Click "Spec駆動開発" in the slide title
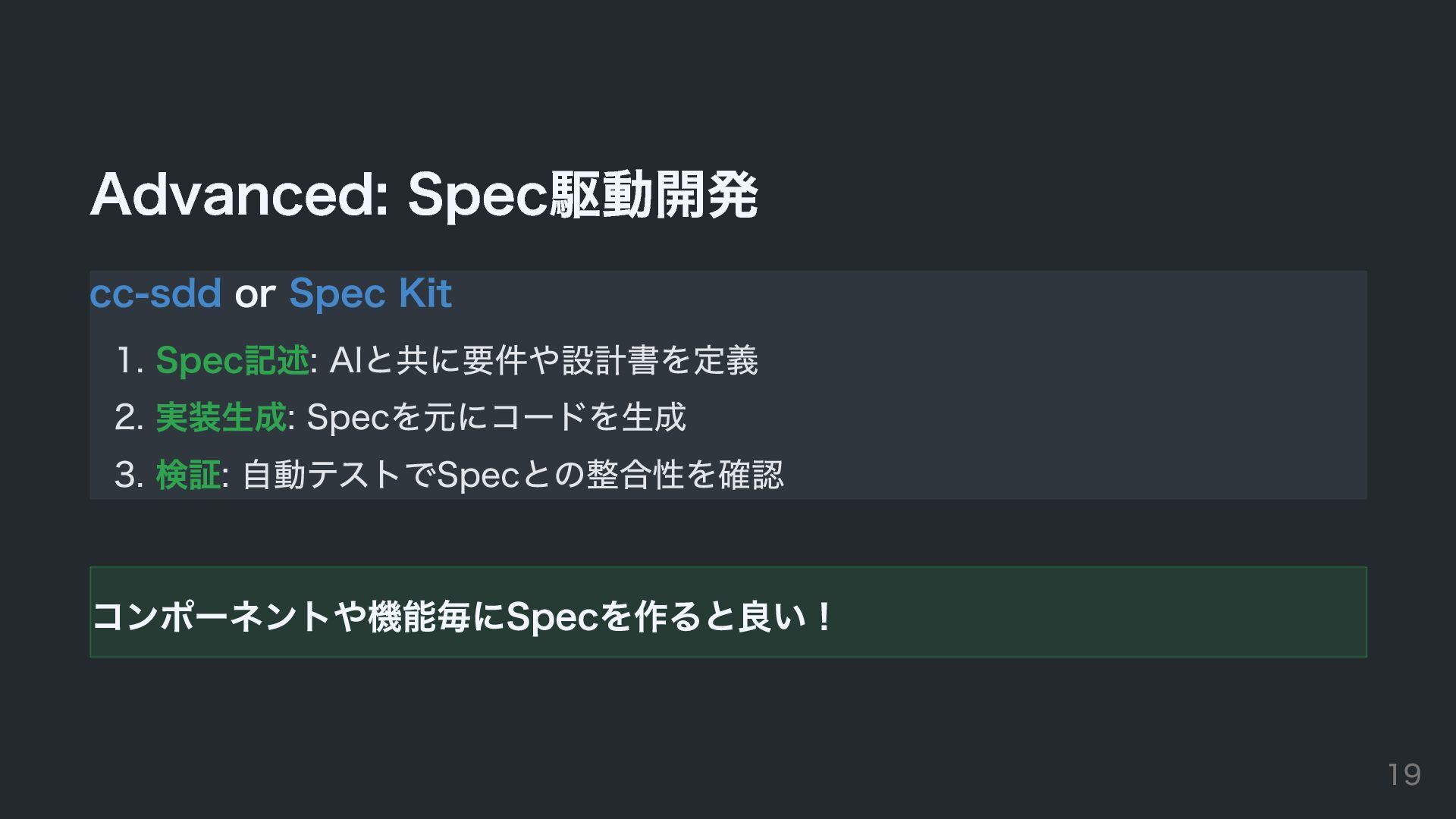The height and width of the screenshot is (819, 1456). 582,195
